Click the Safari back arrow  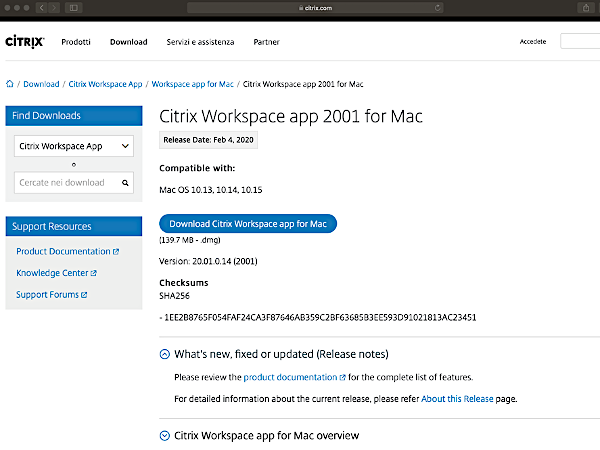(41, 8)
